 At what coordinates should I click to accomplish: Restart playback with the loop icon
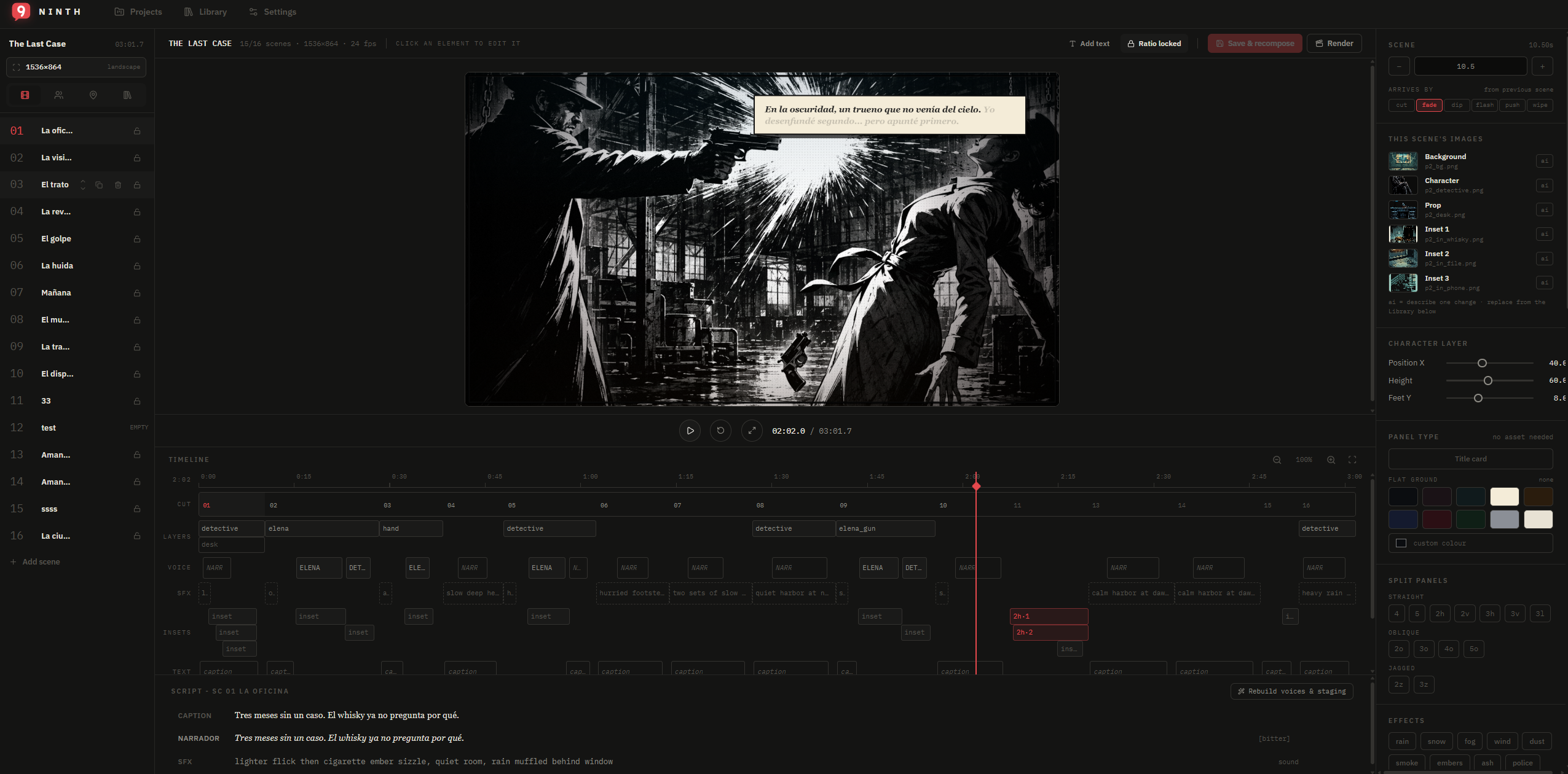coord(720,431)
